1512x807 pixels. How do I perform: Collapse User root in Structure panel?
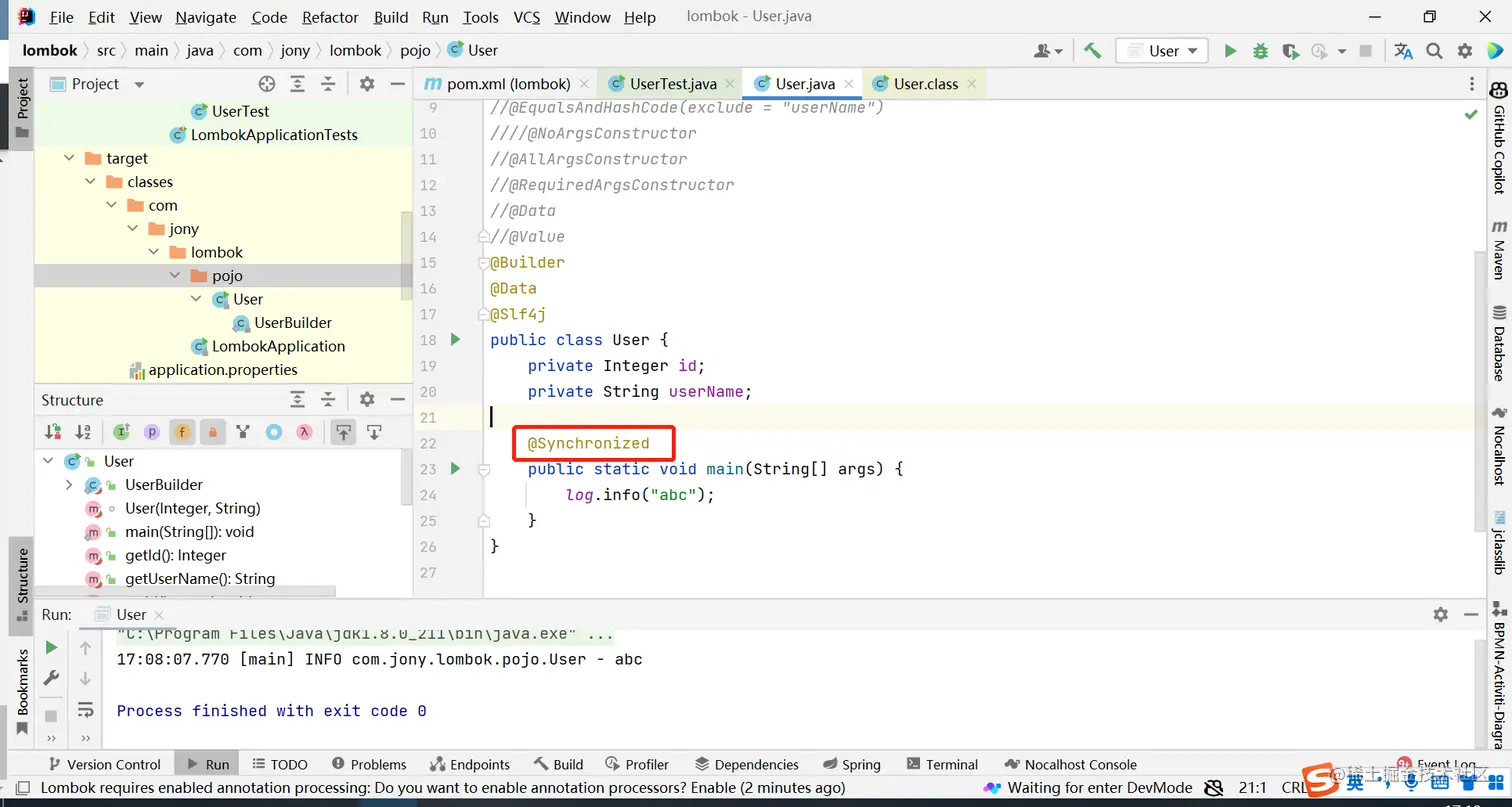pyautogui.click(x=47, y=461)
